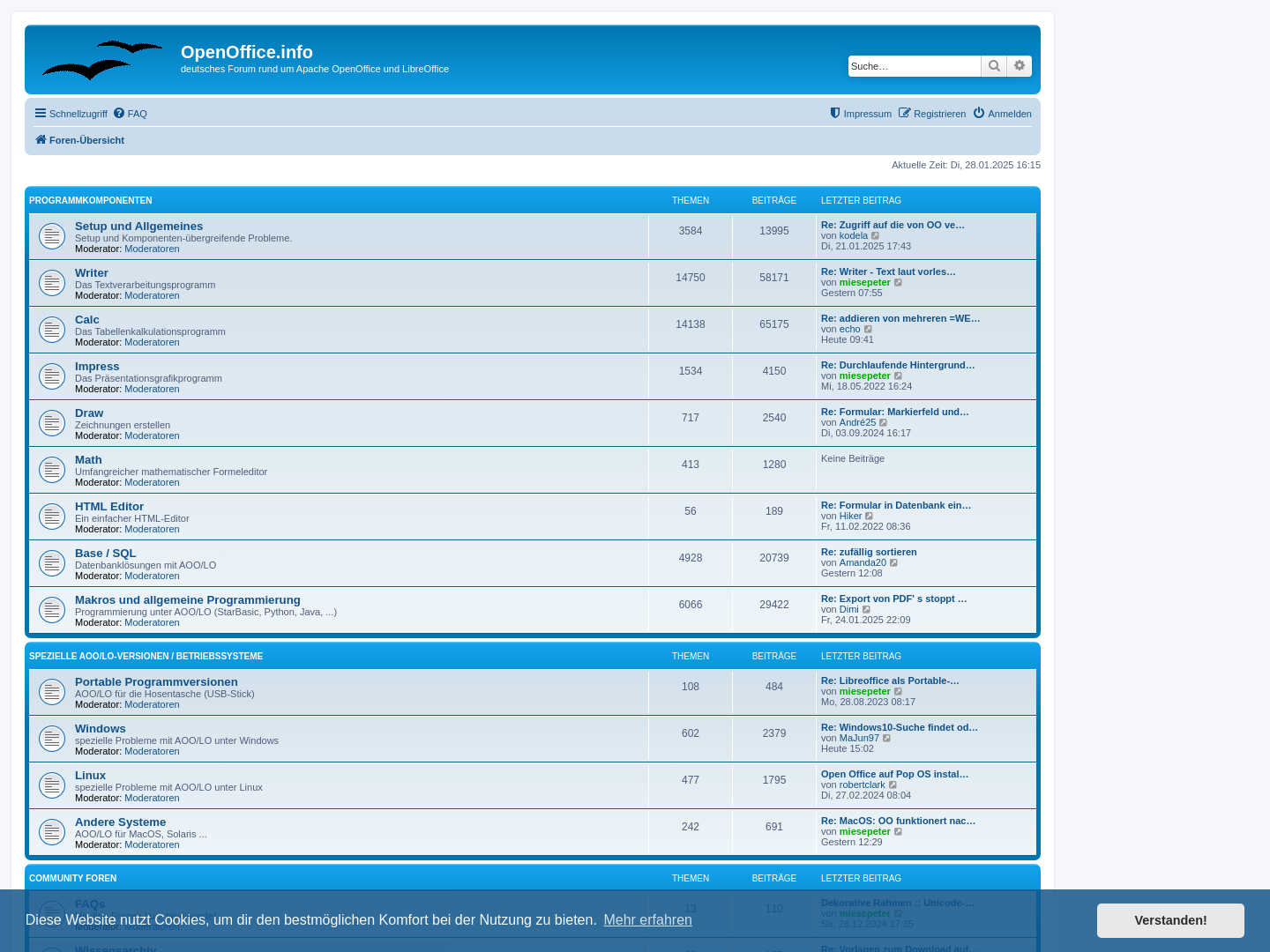The image size is (1270, 952).
Task: Click the forum icon beside Math
Action: (x=52, y=470)
